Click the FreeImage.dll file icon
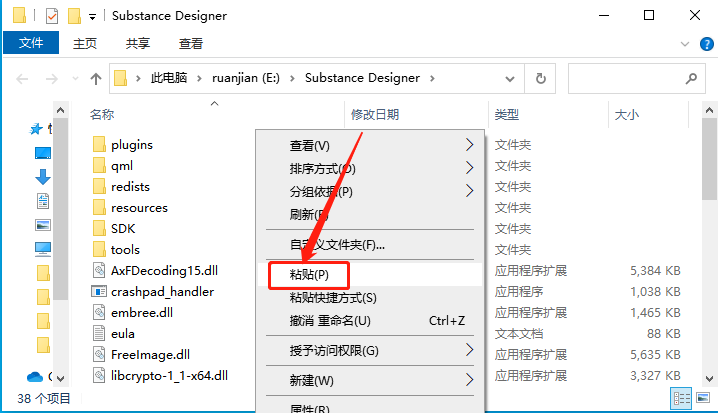This screenshot has height=413, width=718. pos(99,354)
